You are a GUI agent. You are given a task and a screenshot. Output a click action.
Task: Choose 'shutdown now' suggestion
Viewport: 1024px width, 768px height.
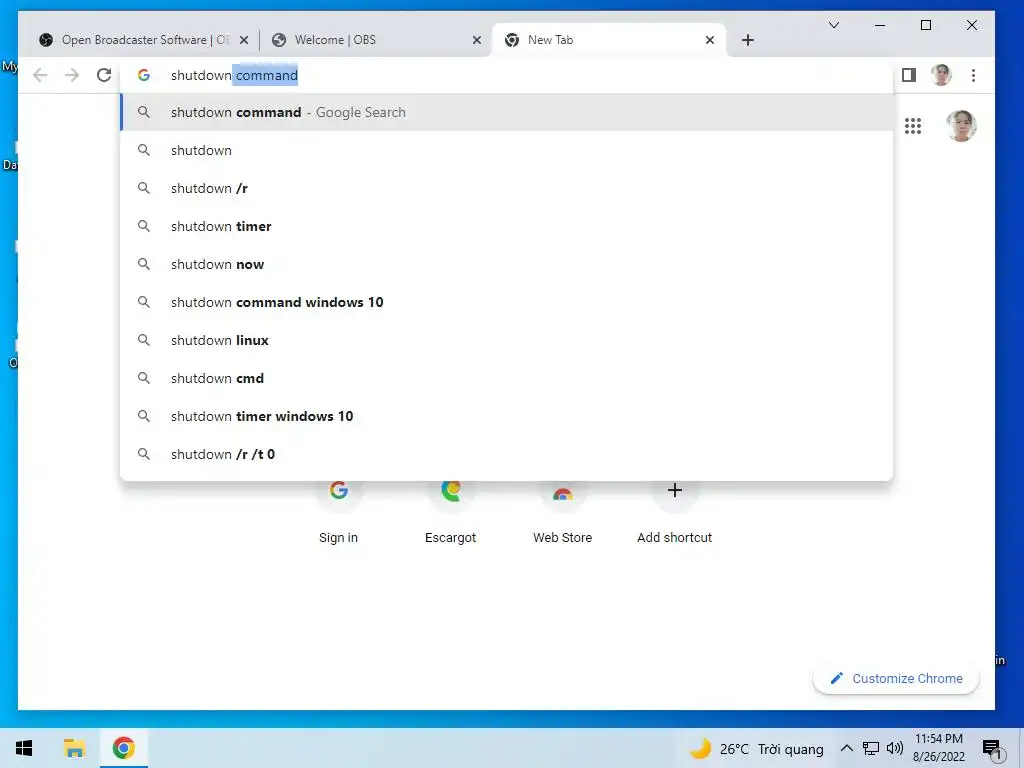point(507,264)
